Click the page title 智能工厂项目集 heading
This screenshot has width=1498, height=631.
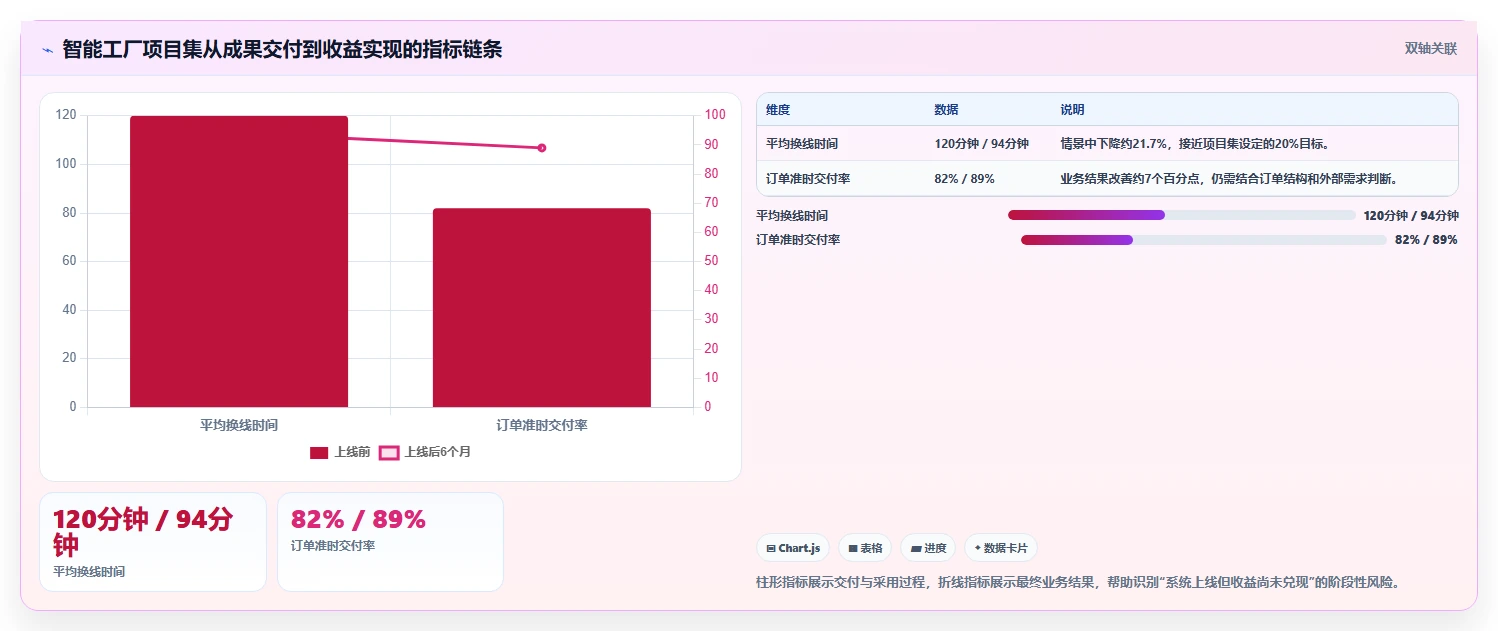(282, 49)
